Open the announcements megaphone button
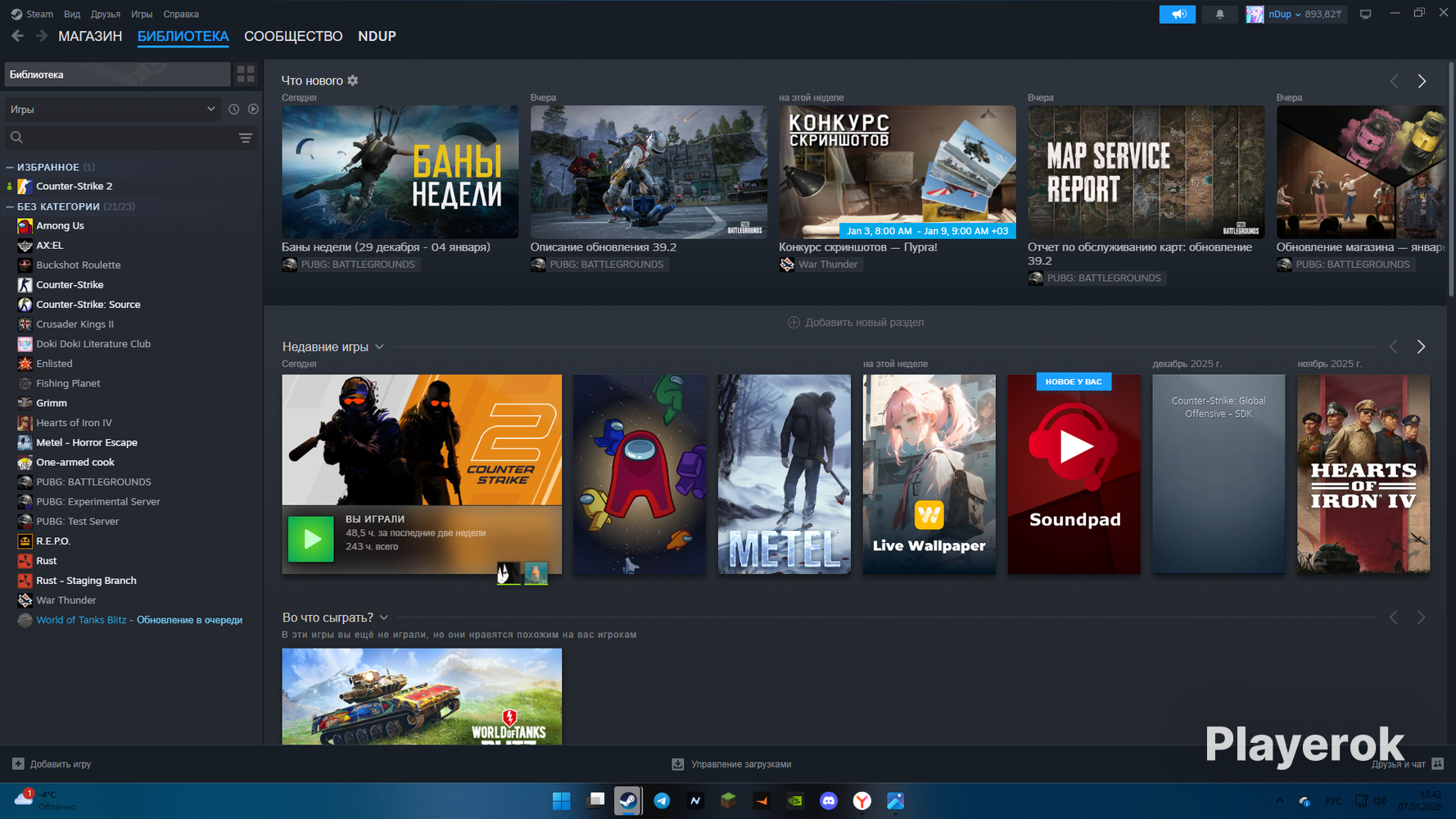The height and width of the screenshot is (819, 1456). [1178, 14]
